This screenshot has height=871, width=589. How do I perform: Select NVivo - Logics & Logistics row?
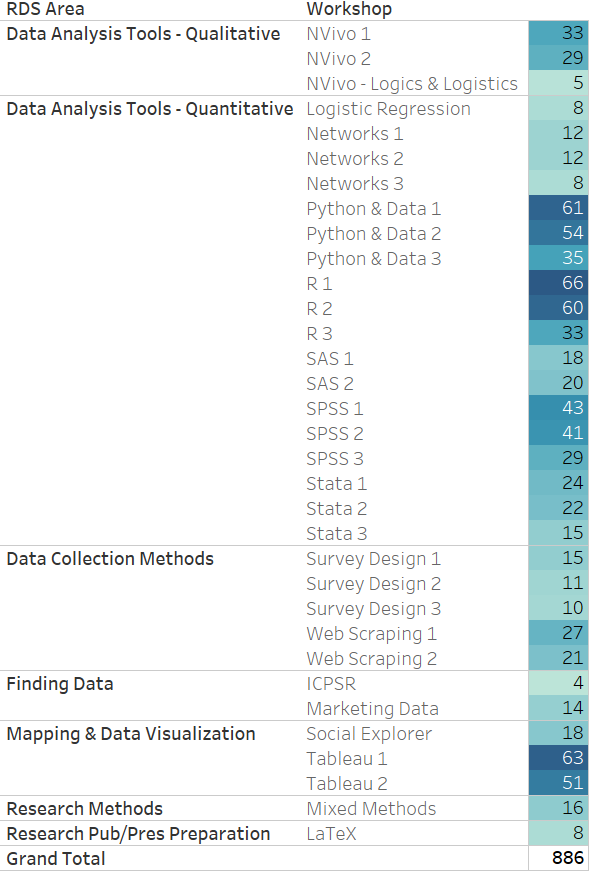(412, 84)
